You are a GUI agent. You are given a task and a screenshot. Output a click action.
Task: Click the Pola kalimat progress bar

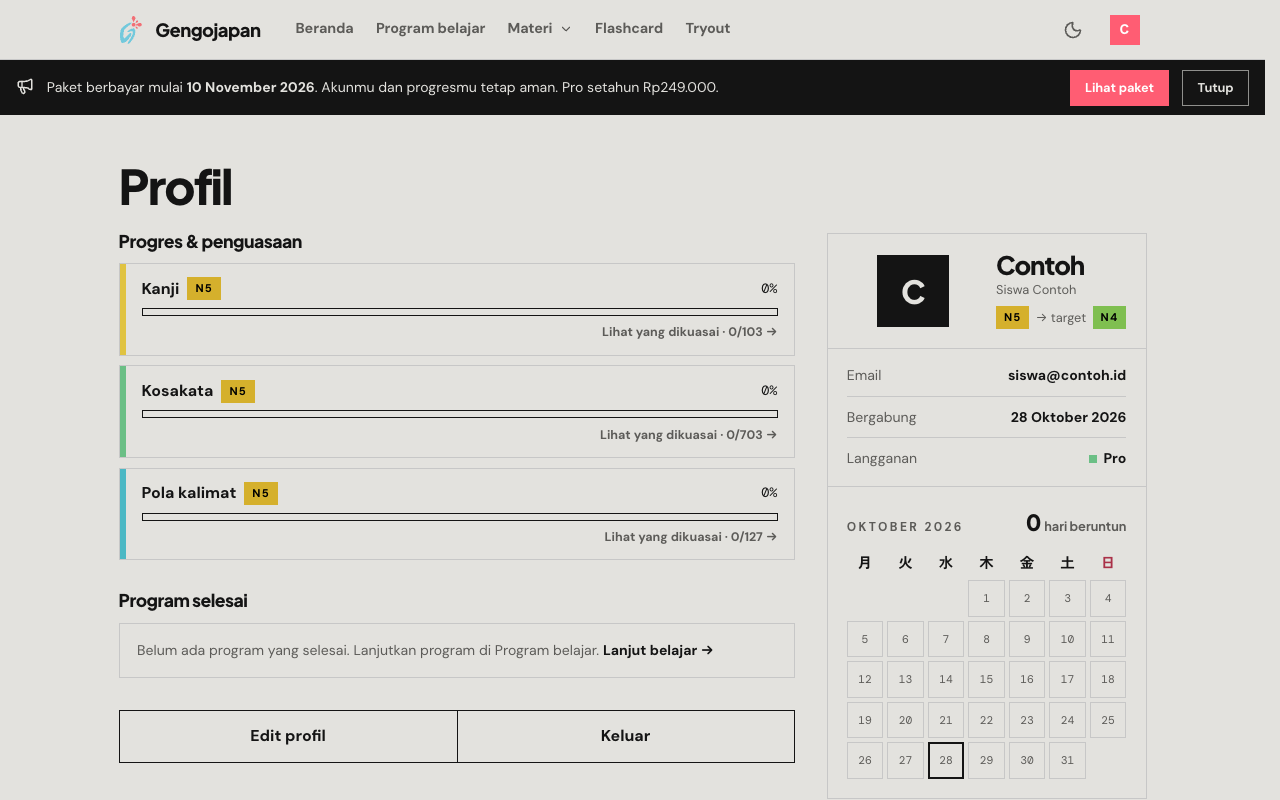click(x=460, y=517)
